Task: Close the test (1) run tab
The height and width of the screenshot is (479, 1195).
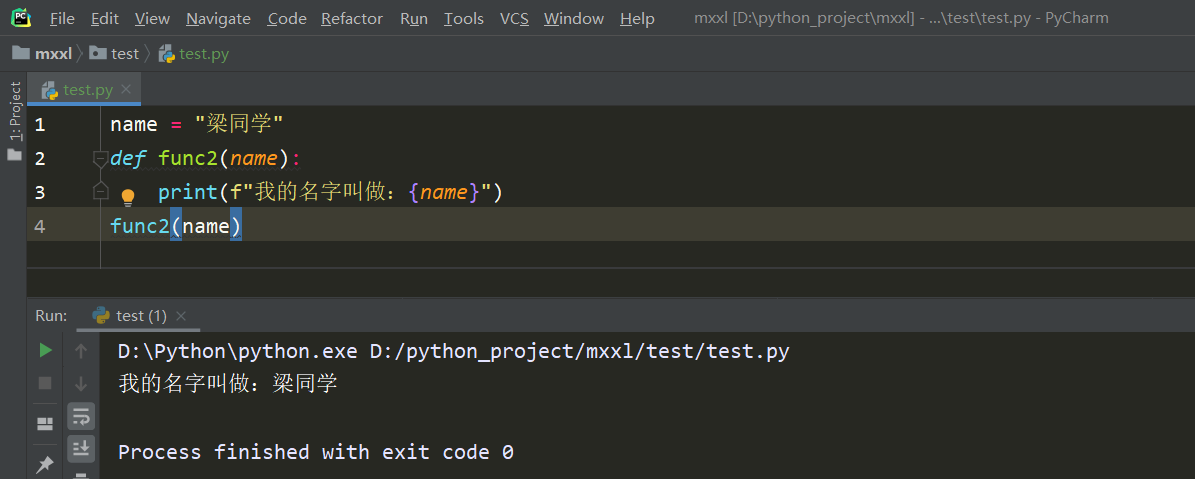Action: tap(181, 315)
